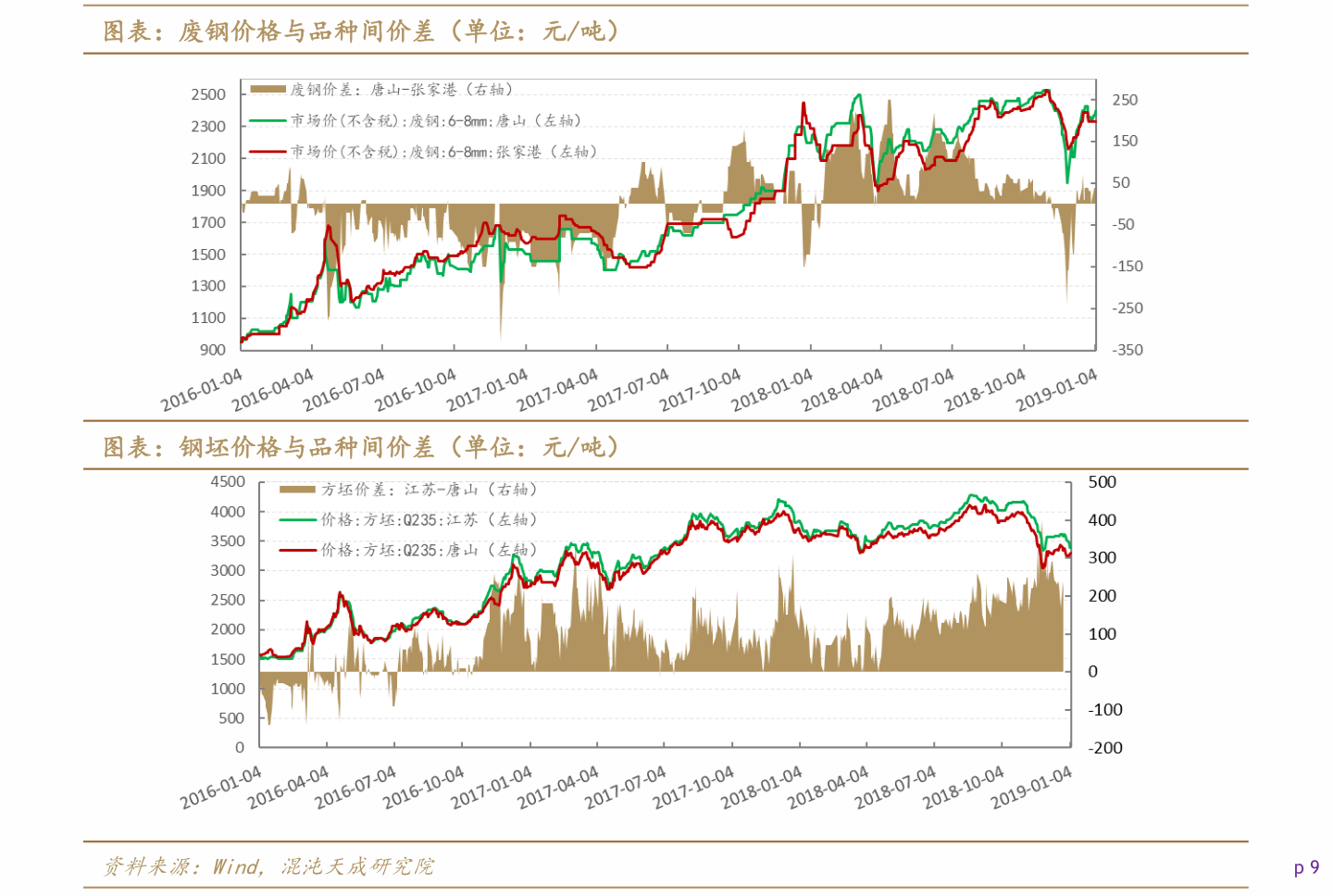Click date label '2016-04-04' under 钢坯 chart
Screen dimensions: 1333x896
[288, 788]
